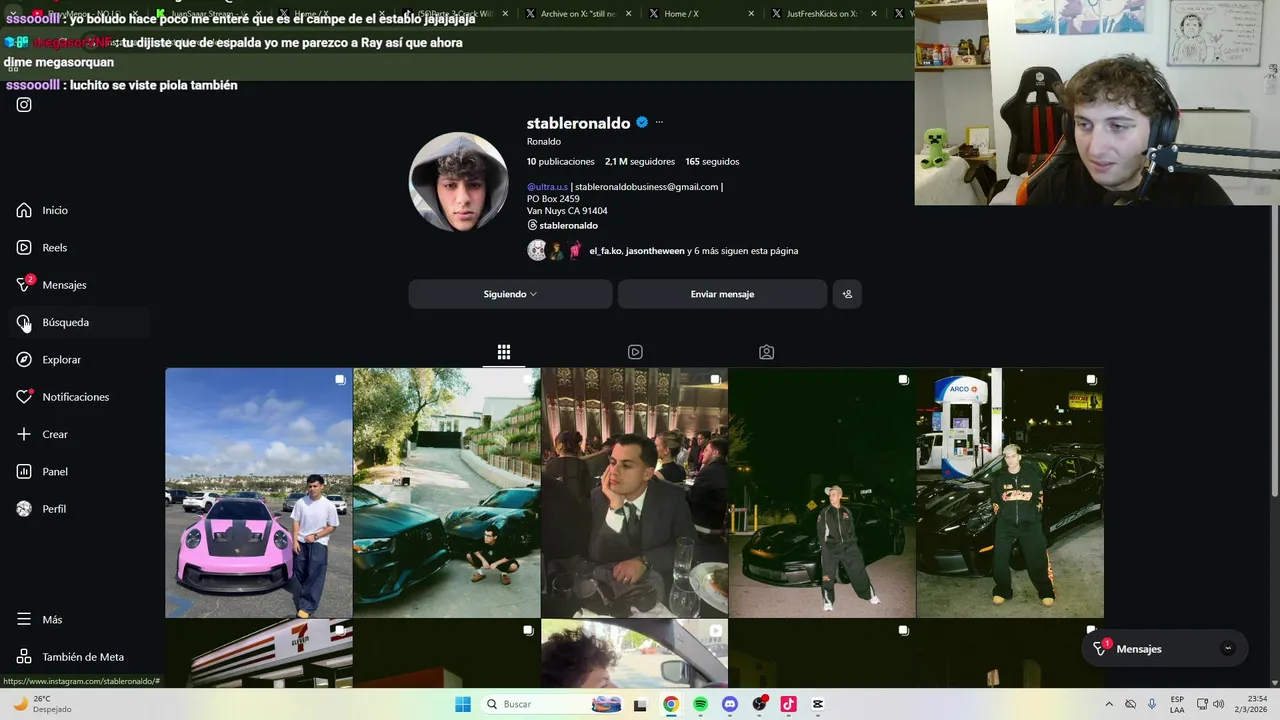The width and height of the screenshot is (1280, 720).
Task: Open the Más menu
Action: point(80,620)
